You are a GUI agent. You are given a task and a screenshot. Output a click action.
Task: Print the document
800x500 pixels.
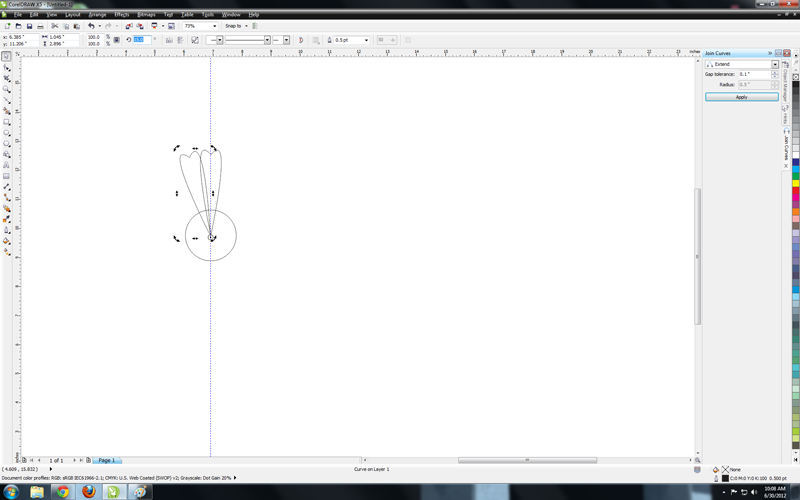click(x=40, y=26)
